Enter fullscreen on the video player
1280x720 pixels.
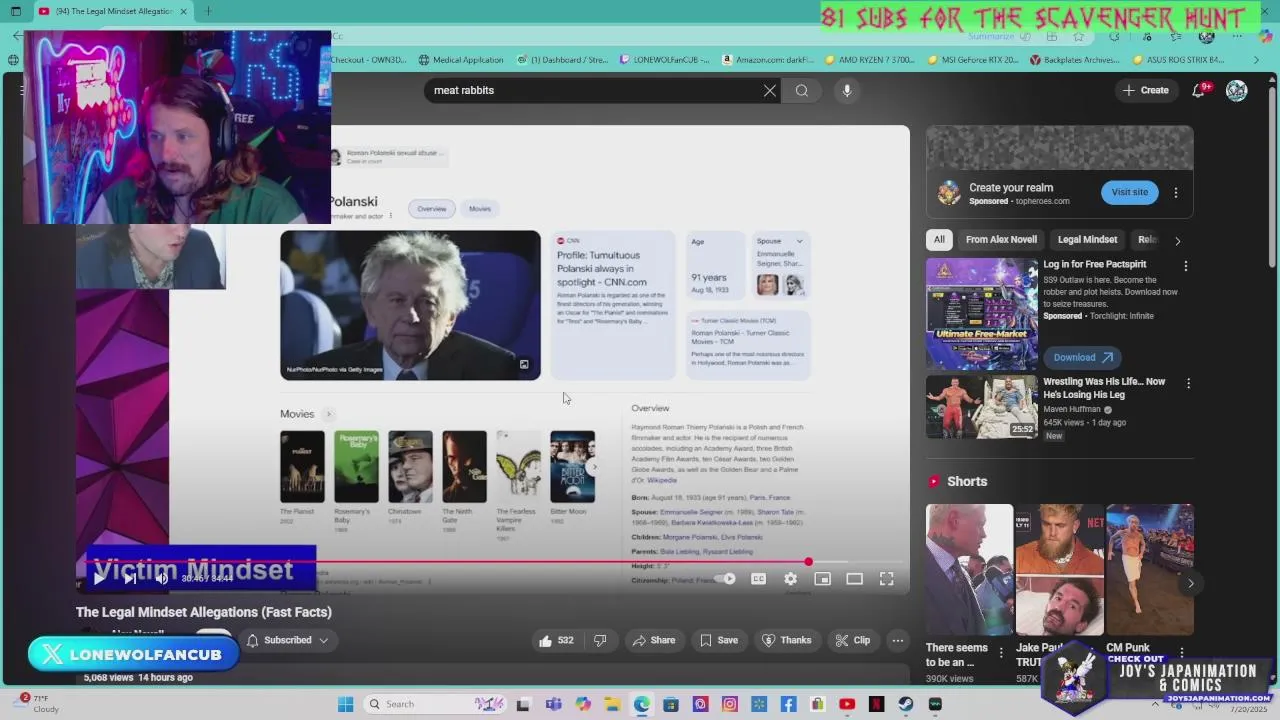tap(886, 579)
